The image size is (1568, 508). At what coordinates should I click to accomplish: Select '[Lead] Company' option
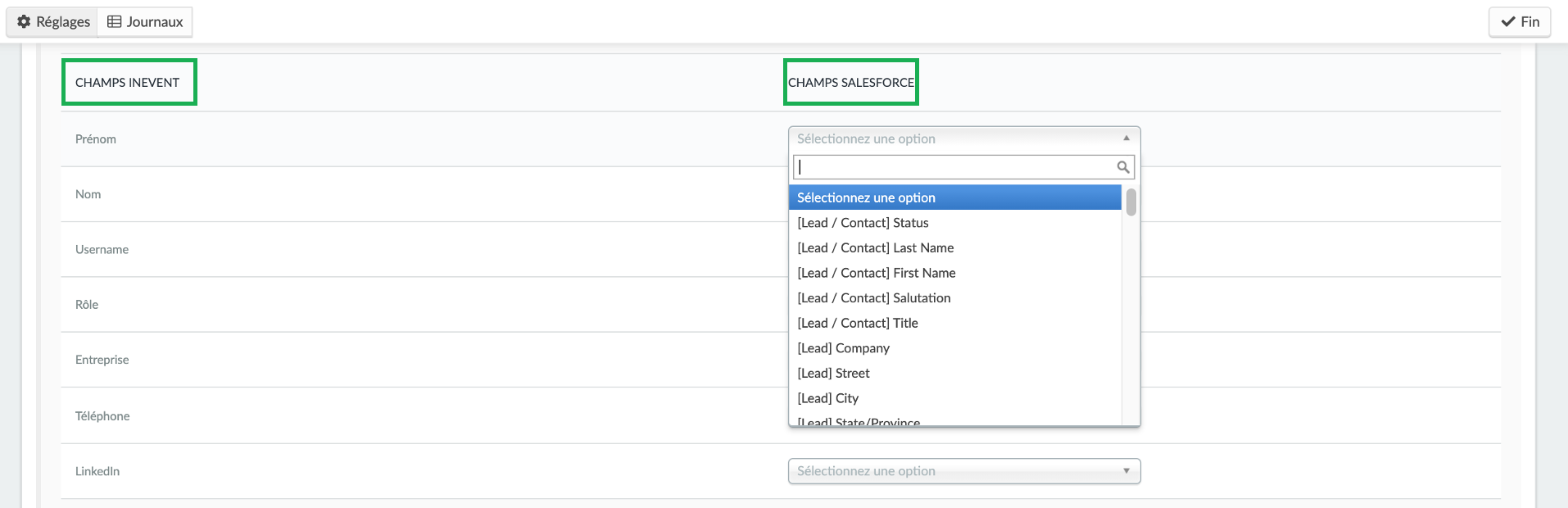(955, 348)
